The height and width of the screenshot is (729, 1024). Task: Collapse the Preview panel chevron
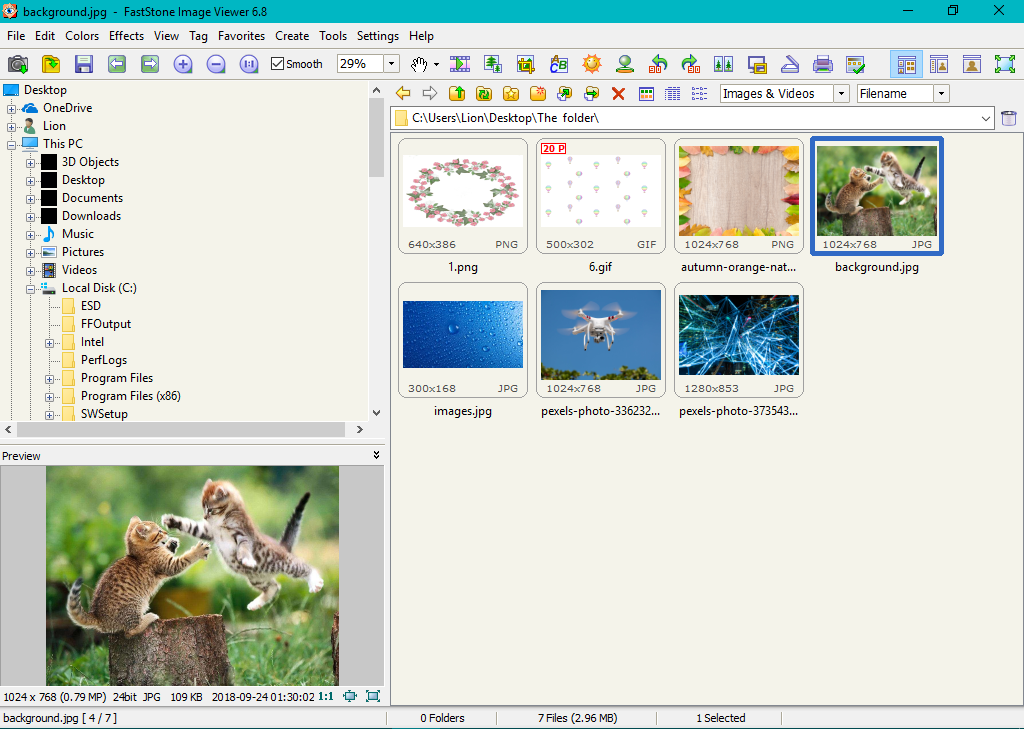coord(376,455)
